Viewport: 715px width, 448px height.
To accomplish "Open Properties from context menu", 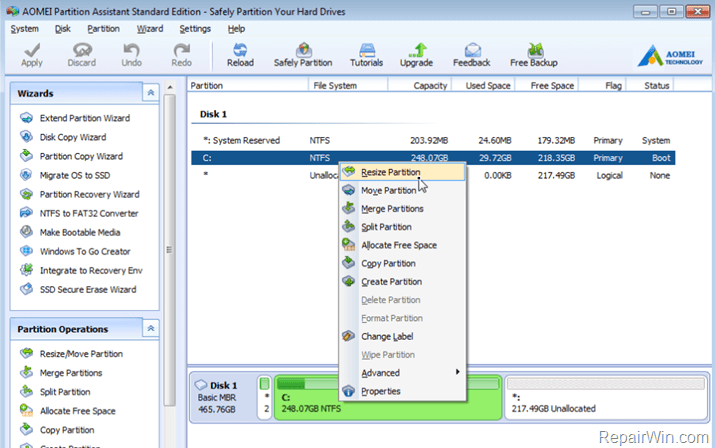I will point(403,391).
